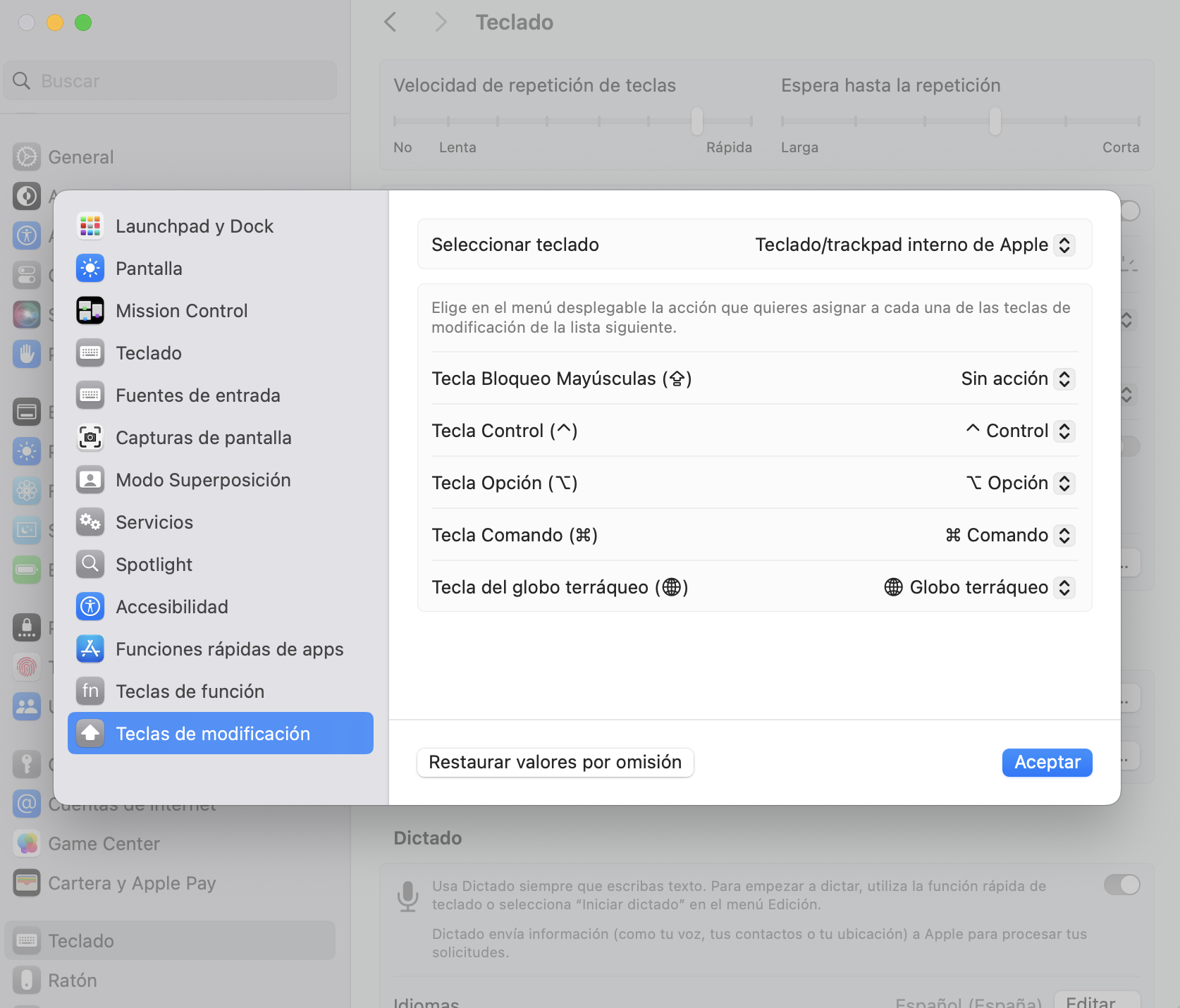Click the Launchpad y Dock icon
Image resolution: width=1180 pixels, height=1008 pixels.
[x=90, y=226]
